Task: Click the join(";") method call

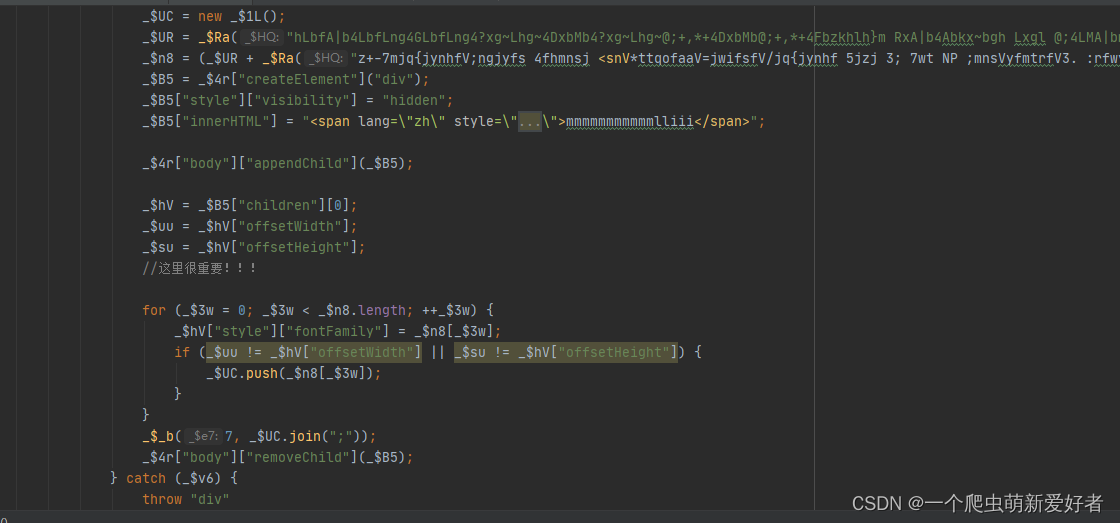Action: 329,436
